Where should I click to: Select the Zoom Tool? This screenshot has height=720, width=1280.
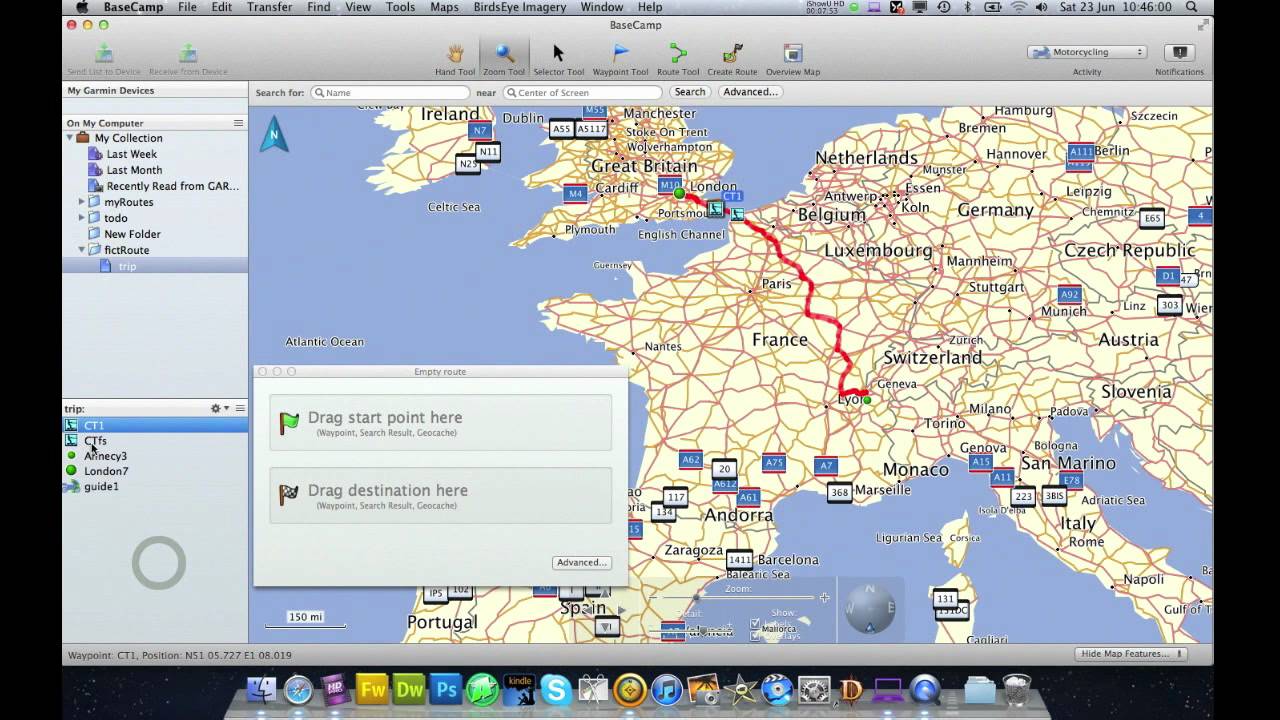[503, 59]
